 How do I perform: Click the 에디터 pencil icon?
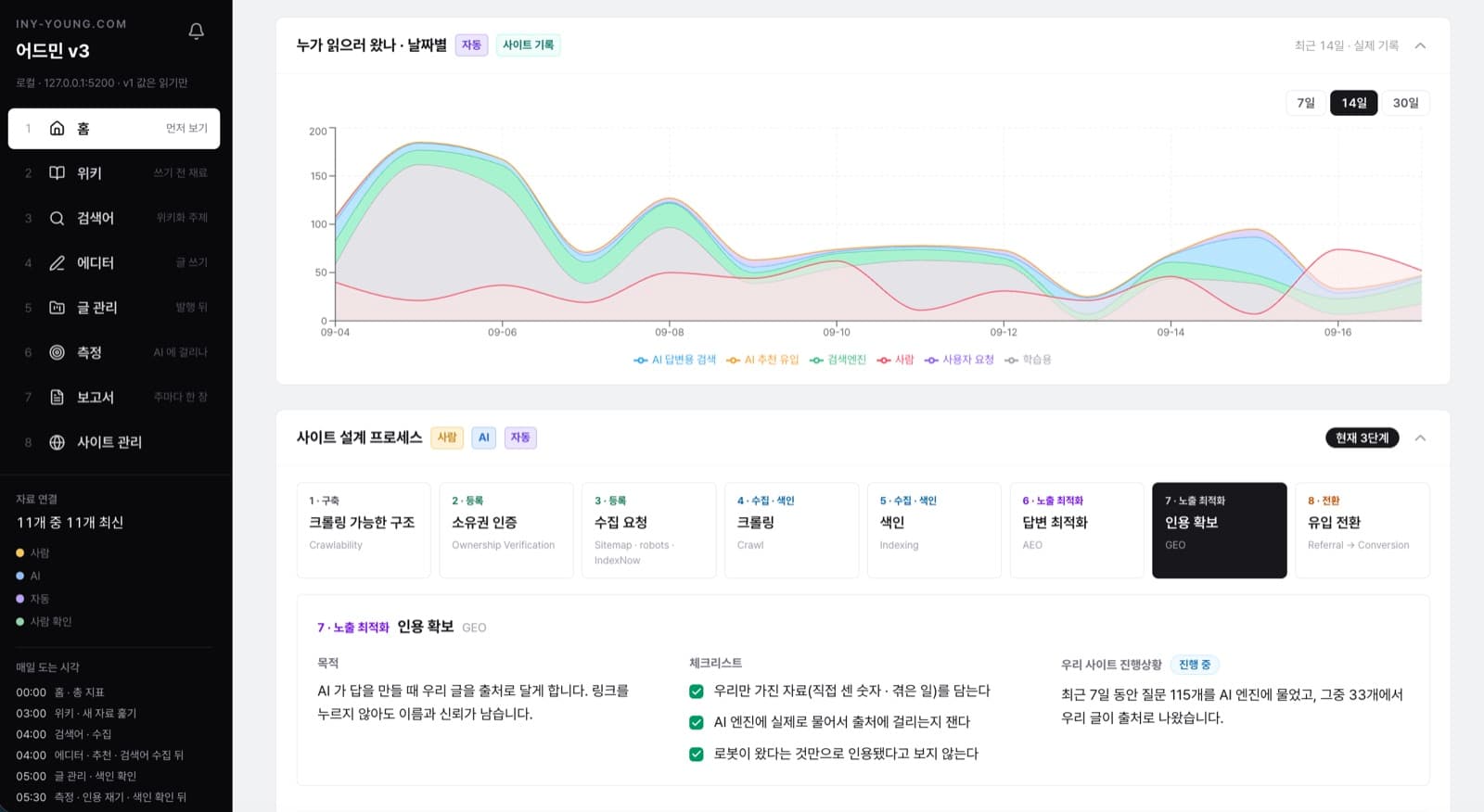[x=57, y=262]
